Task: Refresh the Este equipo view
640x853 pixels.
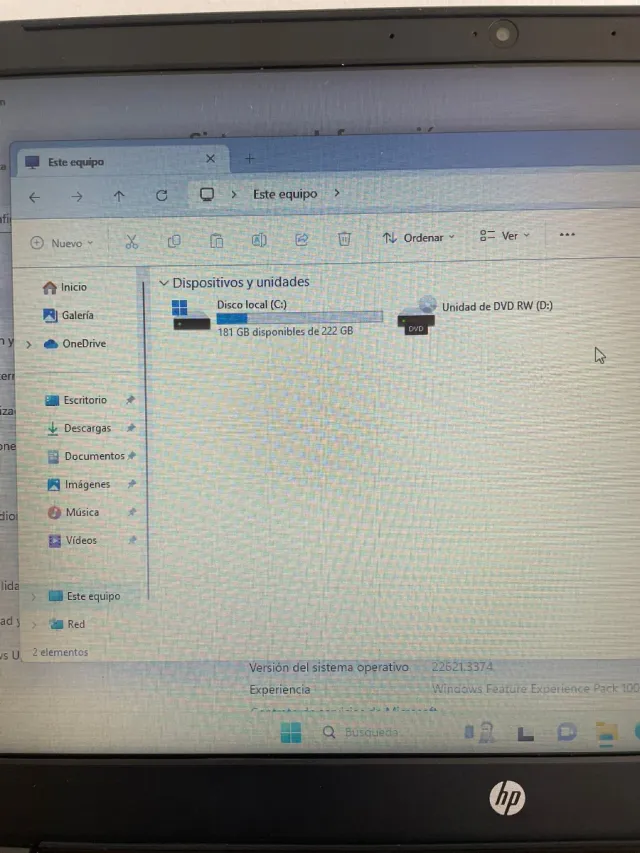Action: tap(162, 195)
